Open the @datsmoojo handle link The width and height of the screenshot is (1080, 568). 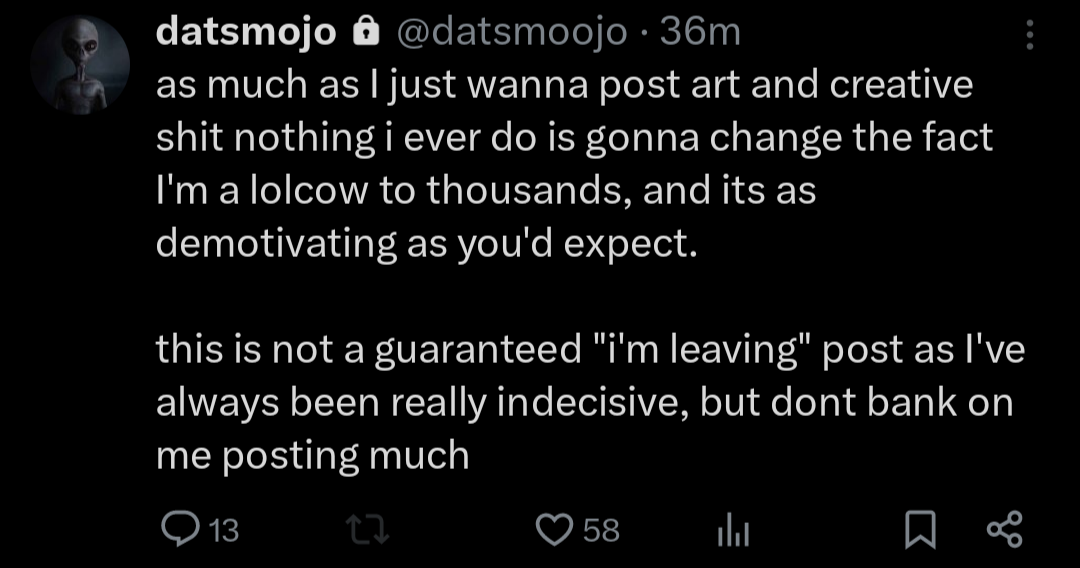point(513,33)
